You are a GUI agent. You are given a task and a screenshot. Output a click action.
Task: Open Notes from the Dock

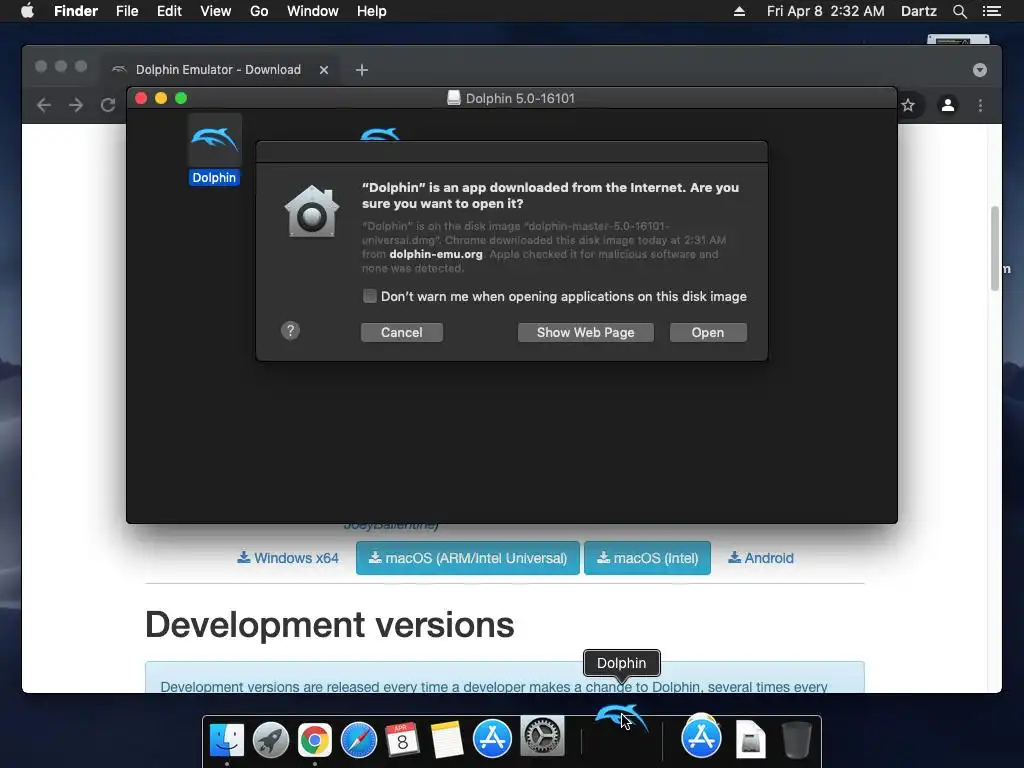click(447, 740)
